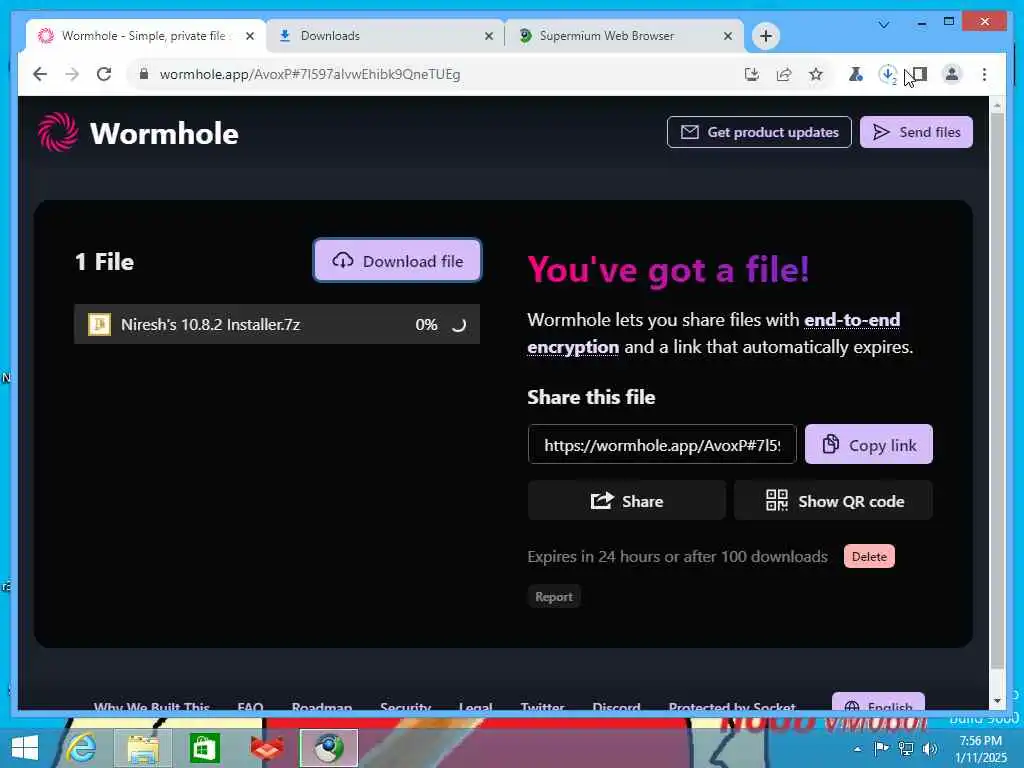
Task: Click the red Delete button
Action: coord(869,556)
